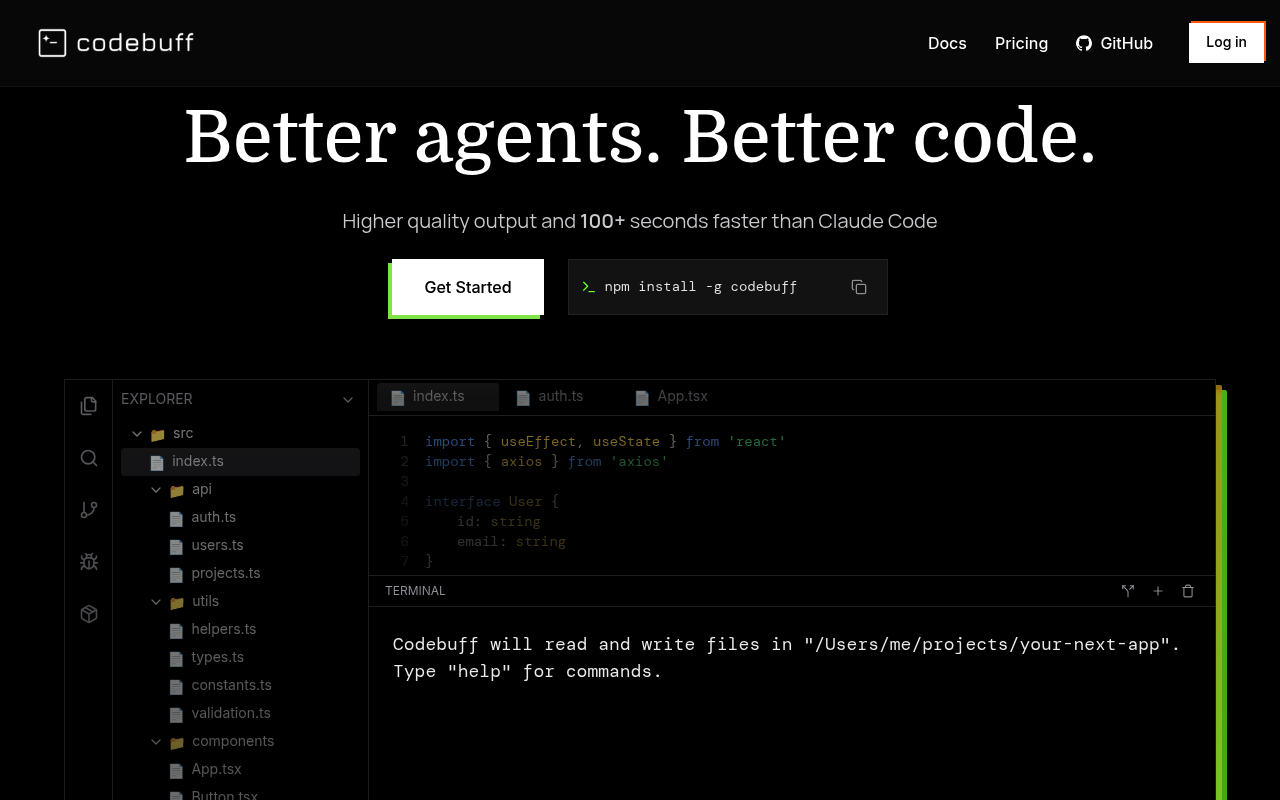This screenshot has height=800, width=1280.
Task: Collapse the components folder chevron
Action: click(x=156, y=742)
